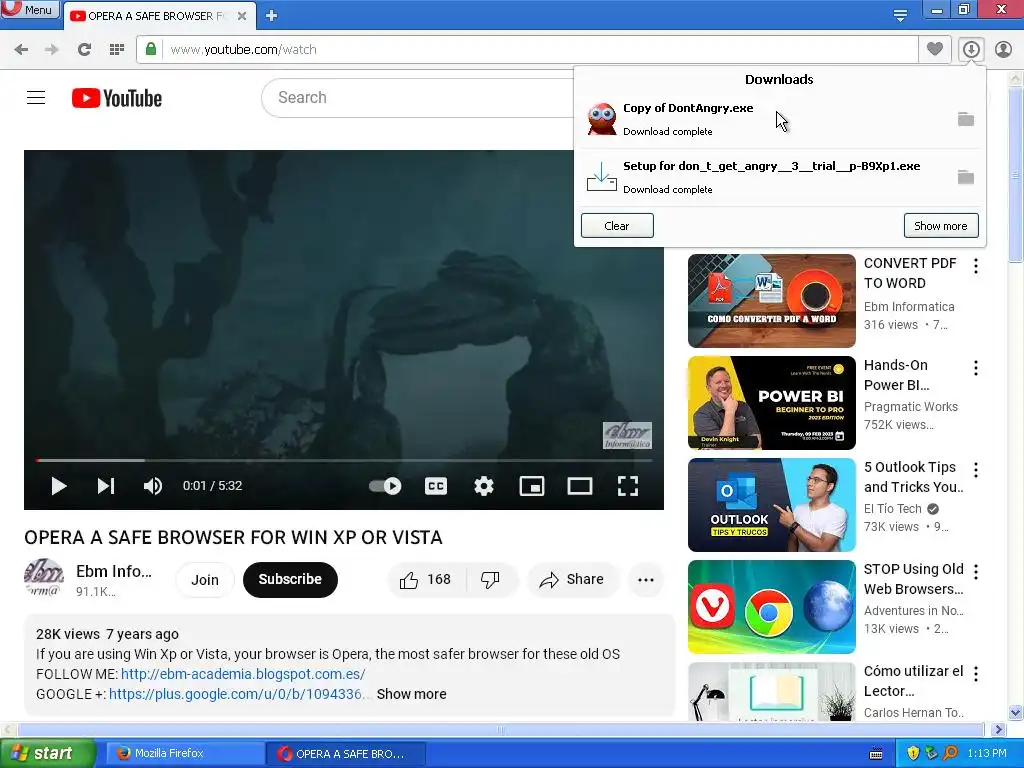Switch to theater mode
This screenshot has height=768, width=1024.
tap(580, 486)
